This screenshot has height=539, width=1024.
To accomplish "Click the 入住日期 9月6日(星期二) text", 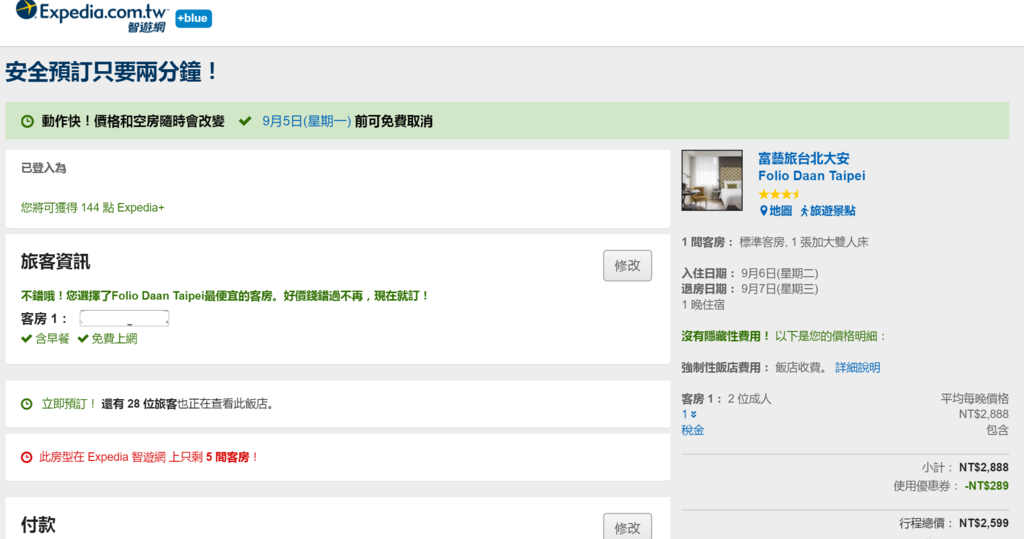I will pos(750,273).
